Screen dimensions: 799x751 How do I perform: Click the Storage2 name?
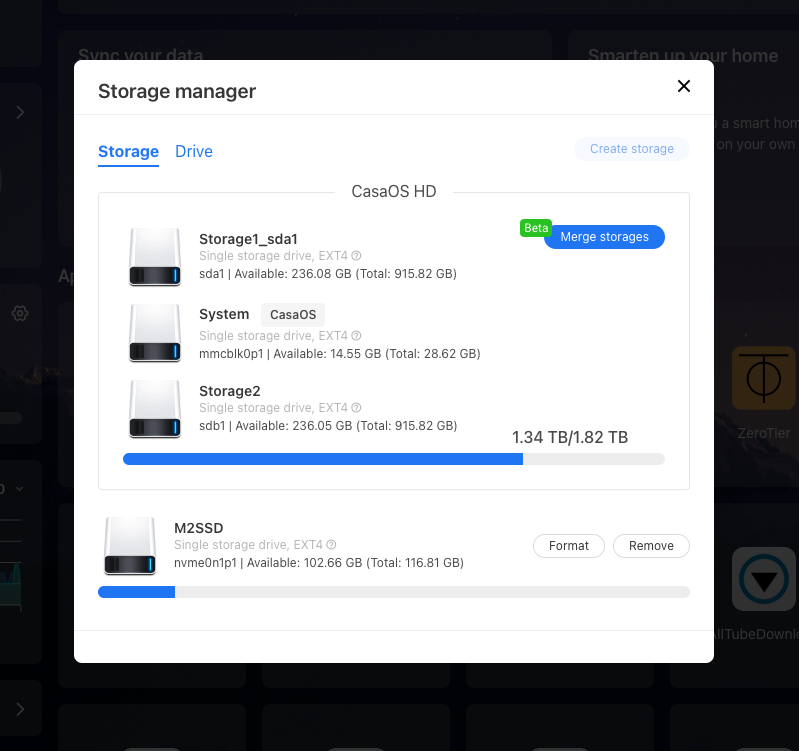point(229,391)
